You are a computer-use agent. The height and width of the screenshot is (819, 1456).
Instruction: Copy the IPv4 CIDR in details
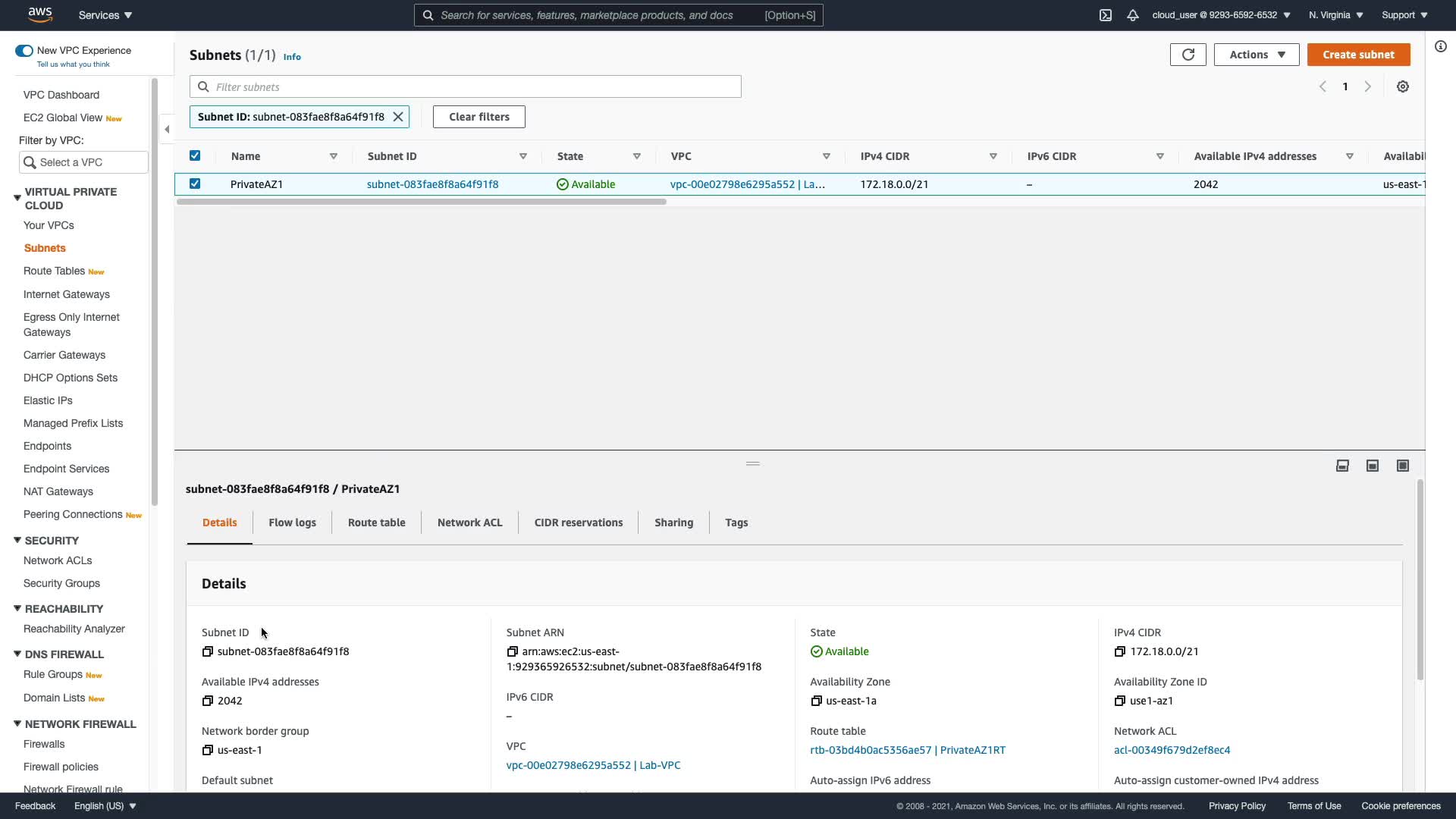(1120, 651)
